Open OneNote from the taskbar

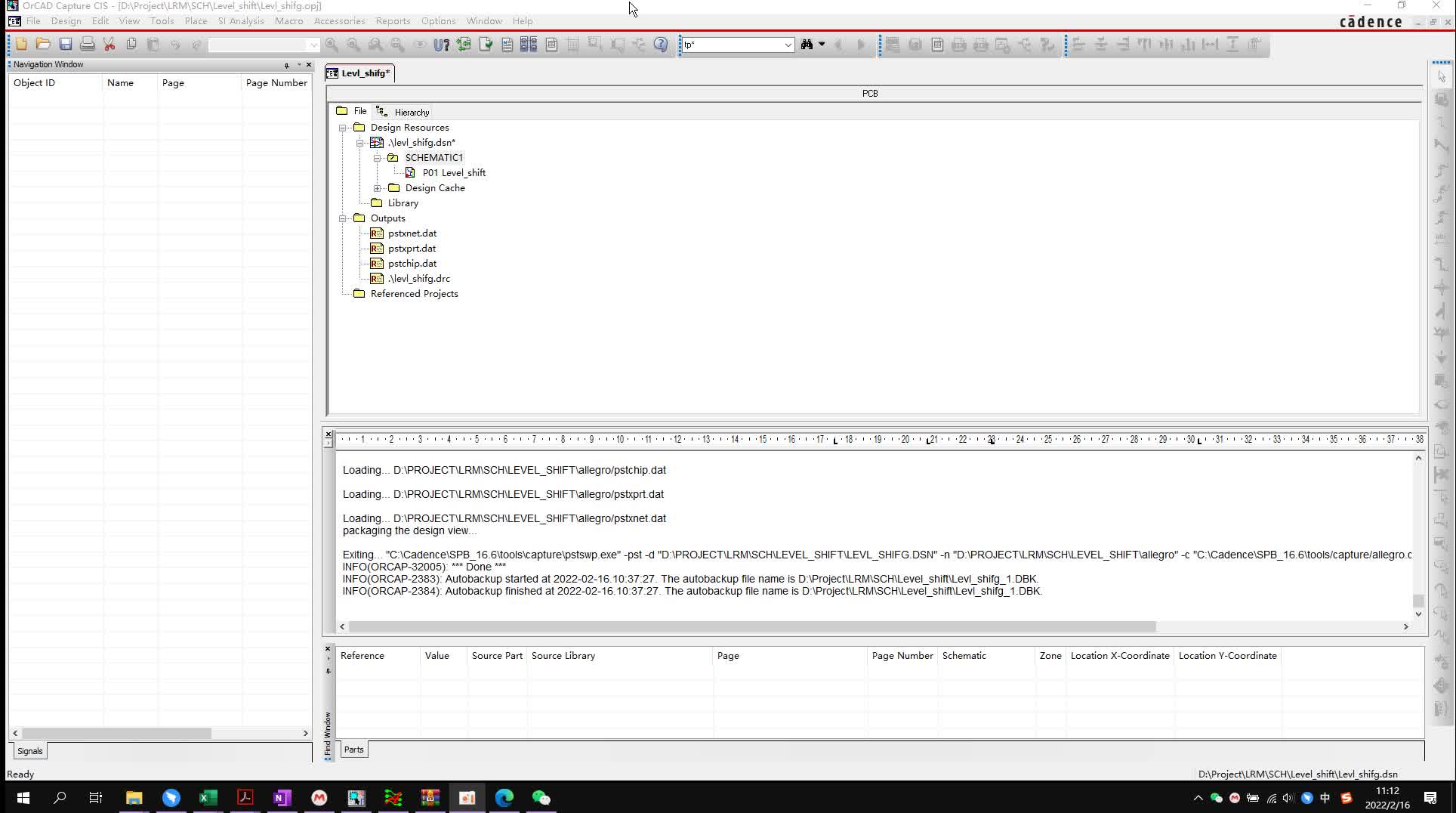(282, 798)
